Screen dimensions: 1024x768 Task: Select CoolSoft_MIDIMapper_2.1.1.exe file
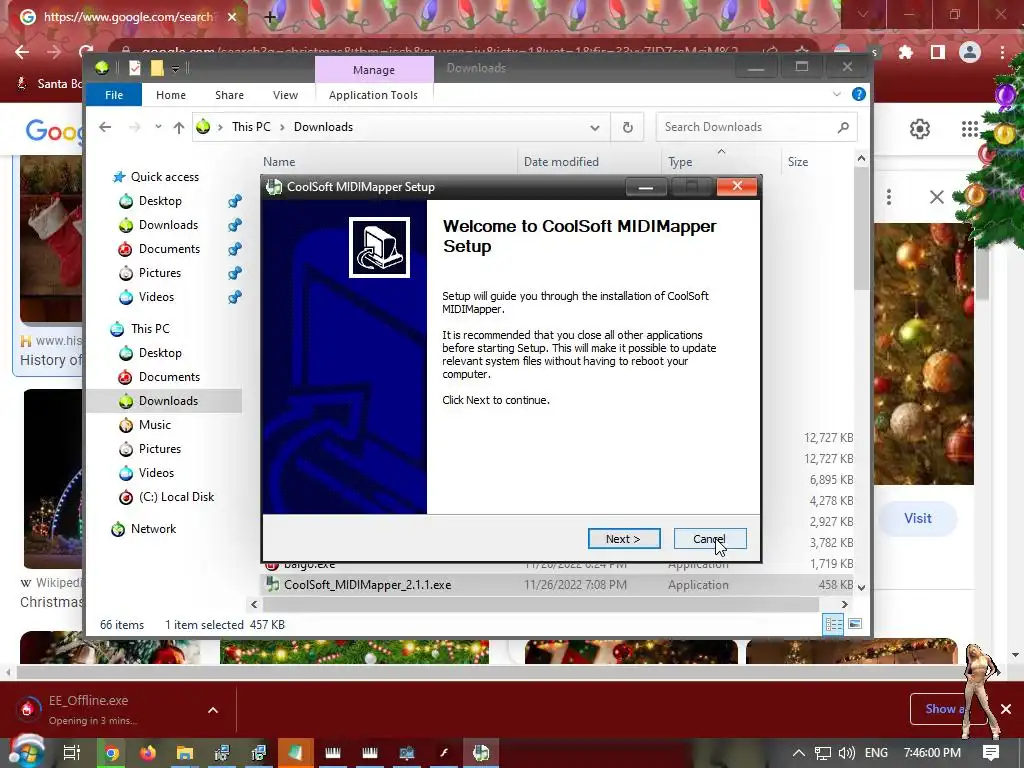tap(367, 584)
